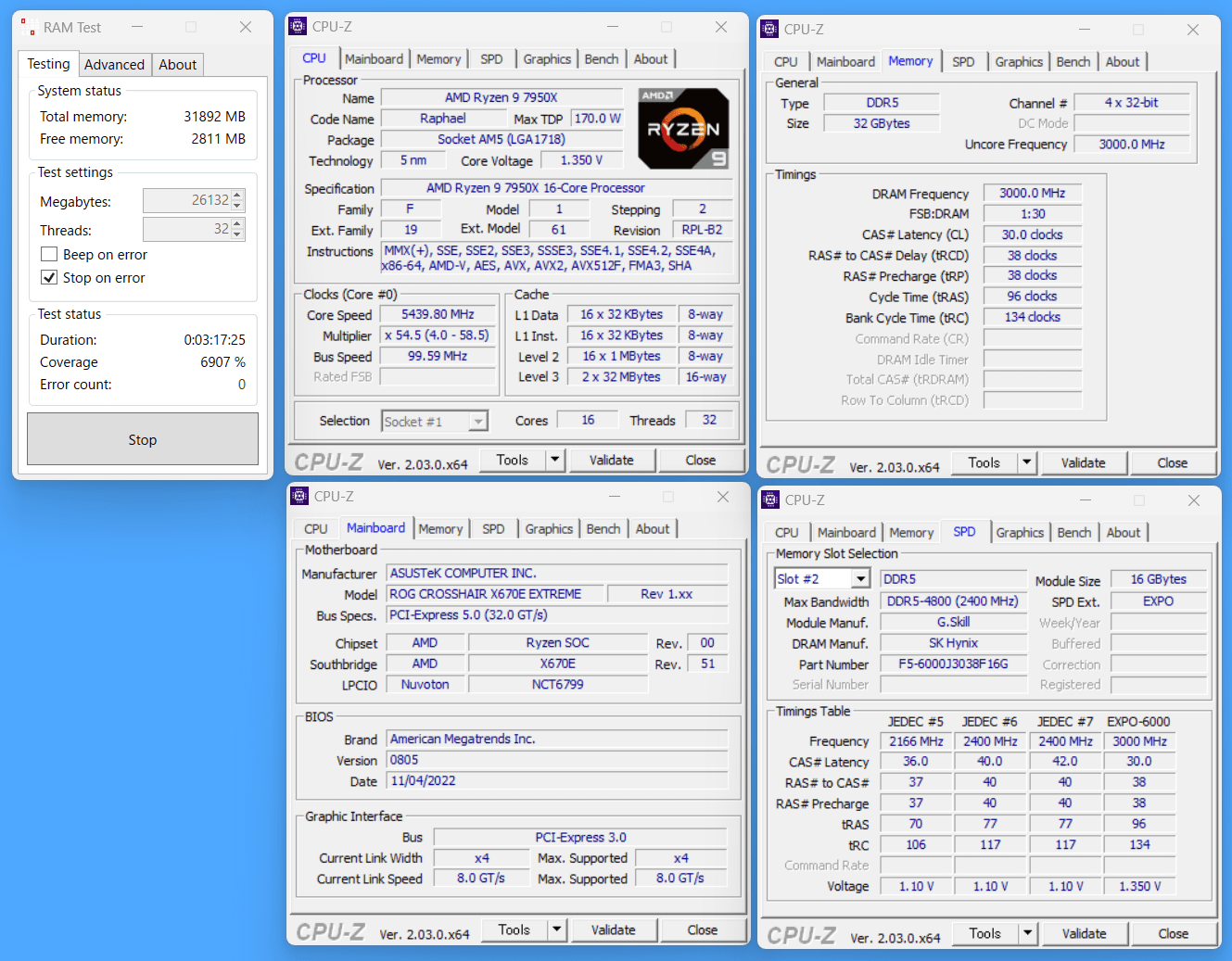Click the DRAM Frequency value 3000.0 MHz
Screen dimensions: 1232x961
[x=1032, y=193]
